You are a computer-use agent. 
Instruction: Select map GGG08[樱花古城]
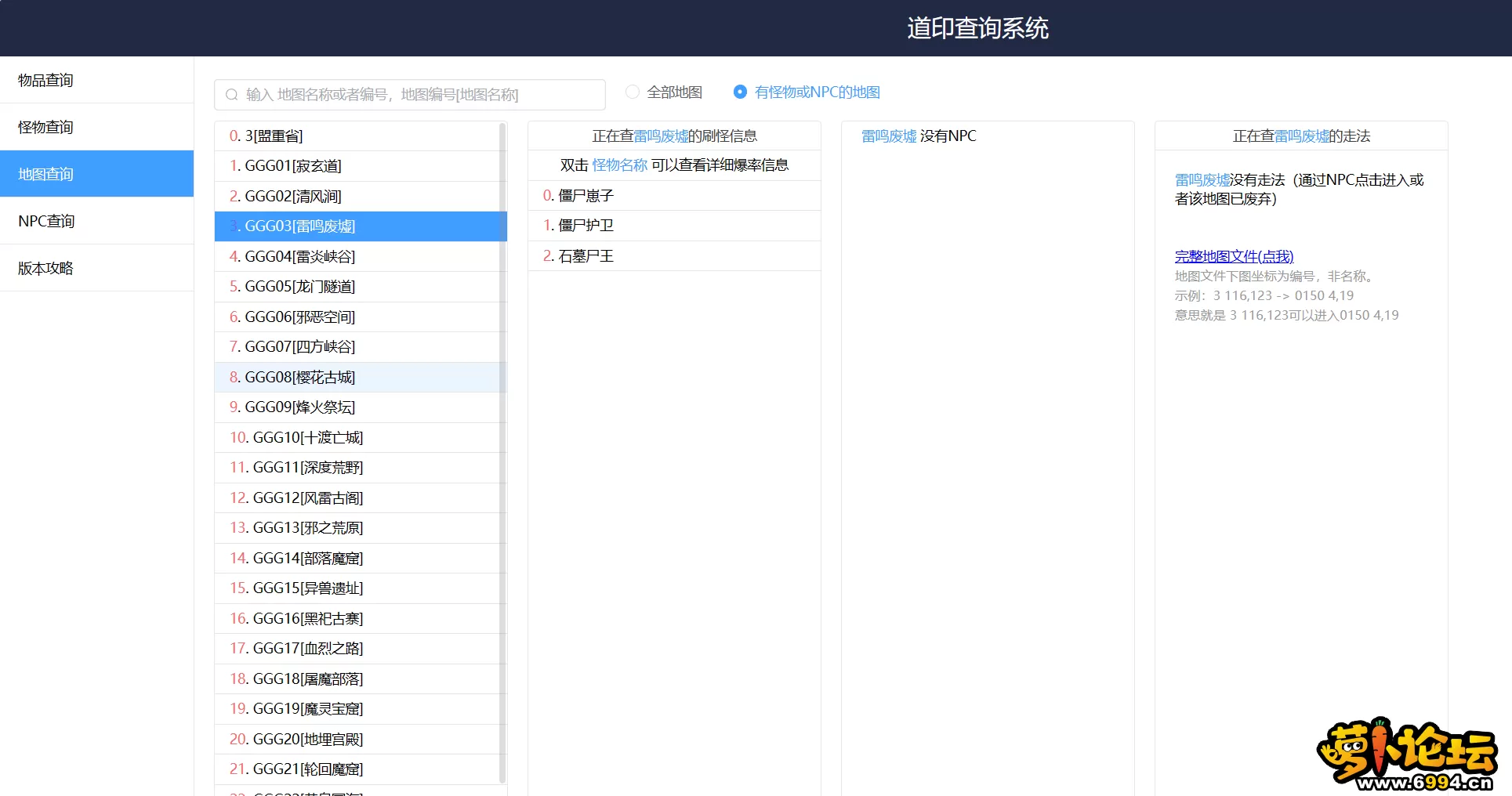pos(361,378)
